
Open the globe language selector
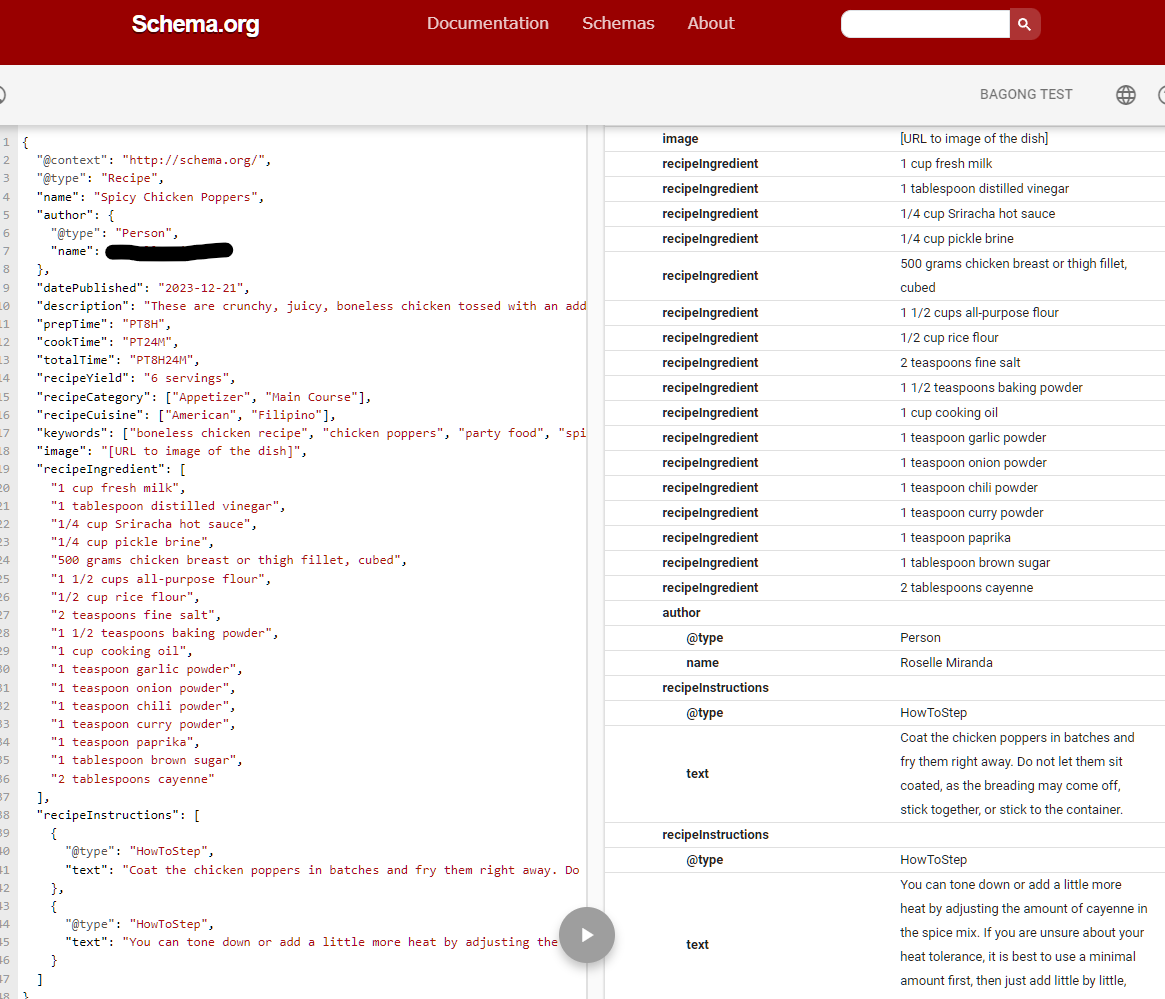pos(1126,95)
